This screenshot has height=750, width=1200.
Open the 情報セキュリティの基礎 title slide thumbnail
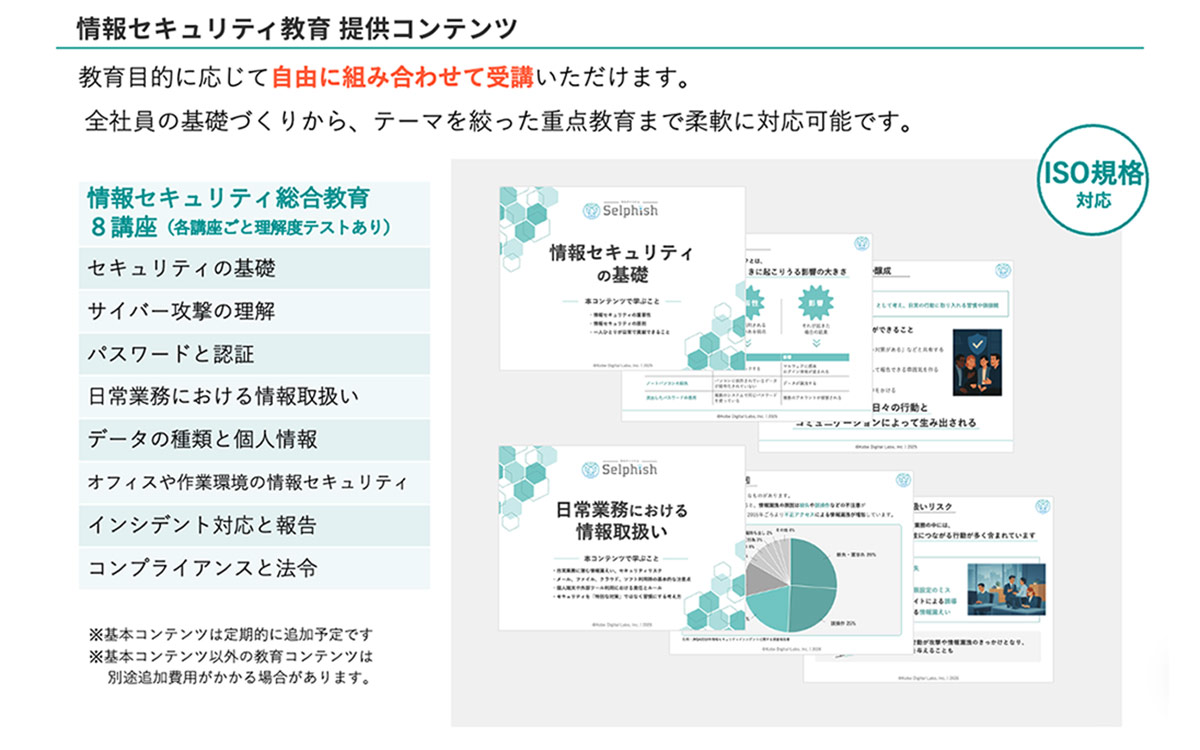tap(622, 279)
